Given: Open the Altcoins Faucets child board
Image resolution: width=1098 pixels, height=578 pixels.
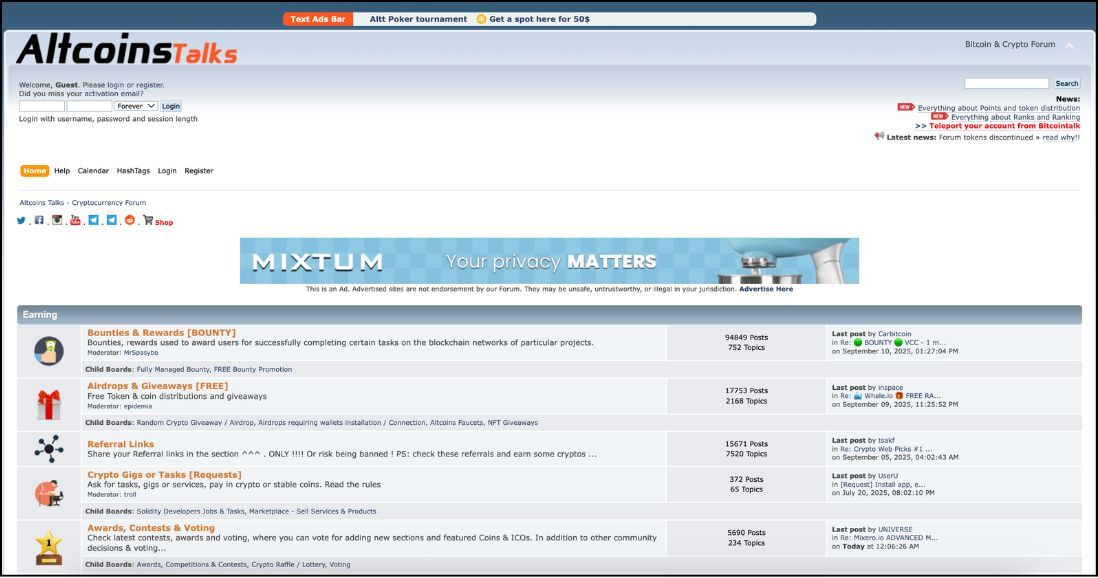Looking at the screenshot, I should [456, 422].
